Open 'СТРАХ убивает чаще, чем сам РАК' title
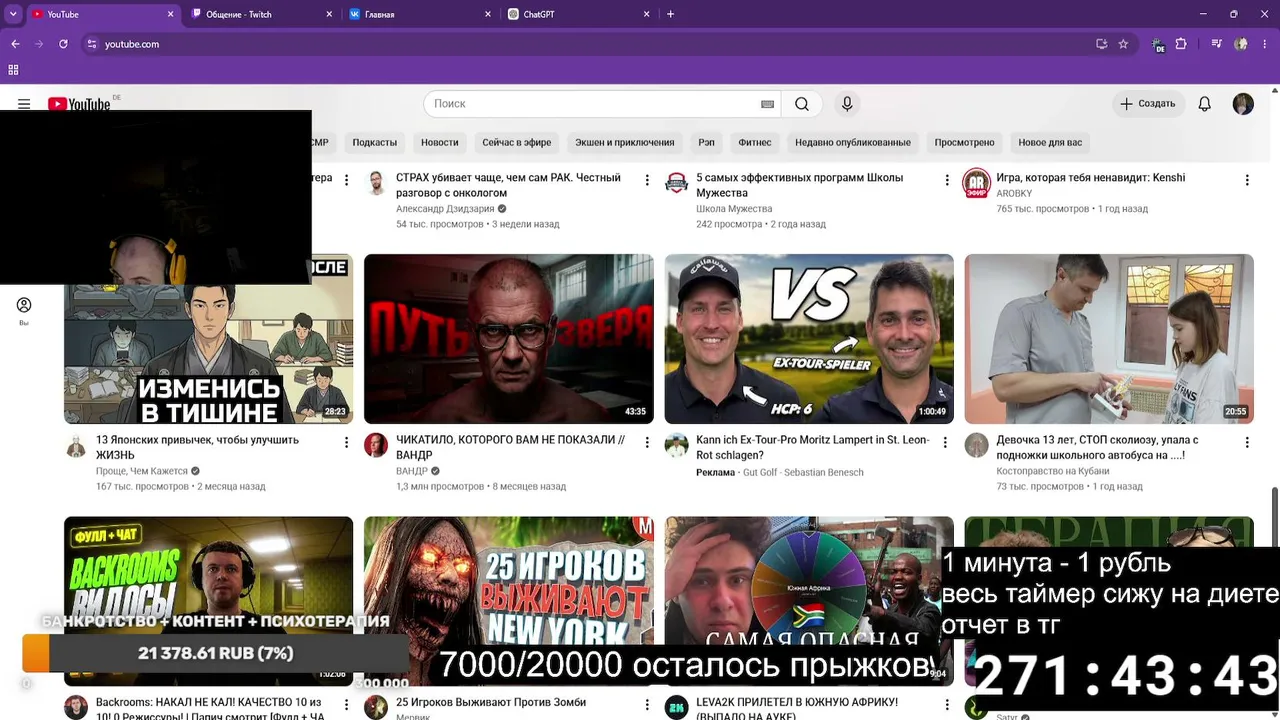The image size is (1280, 720). pos(508,185)
